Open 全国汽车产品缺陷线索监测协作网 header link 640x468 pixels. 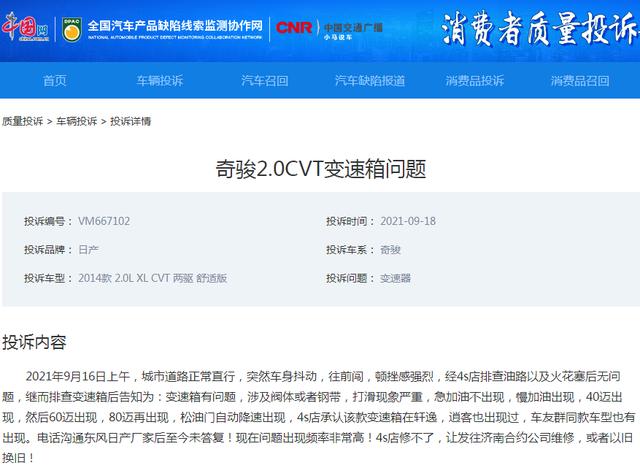pyautogui.click(x=175, y=29)
